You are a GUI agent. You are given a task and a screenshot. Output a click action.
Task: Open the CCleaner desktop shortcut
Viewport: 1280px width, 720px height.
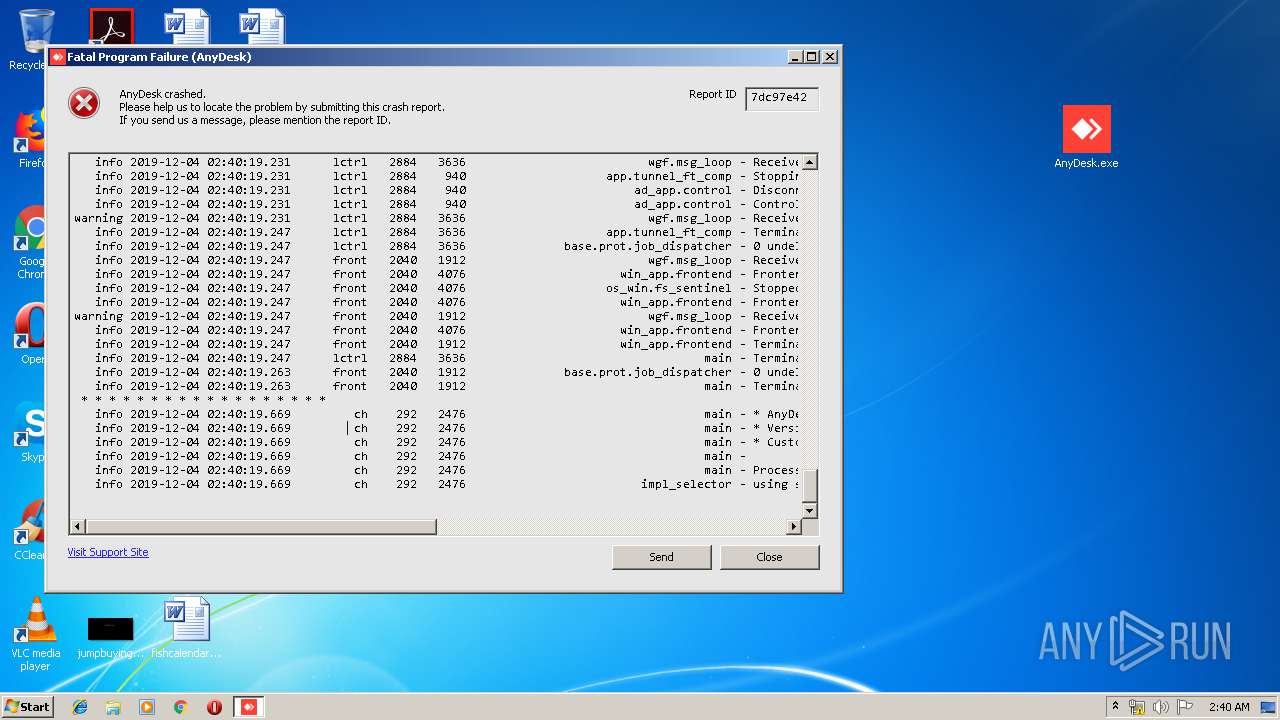(x=30, y=530)
